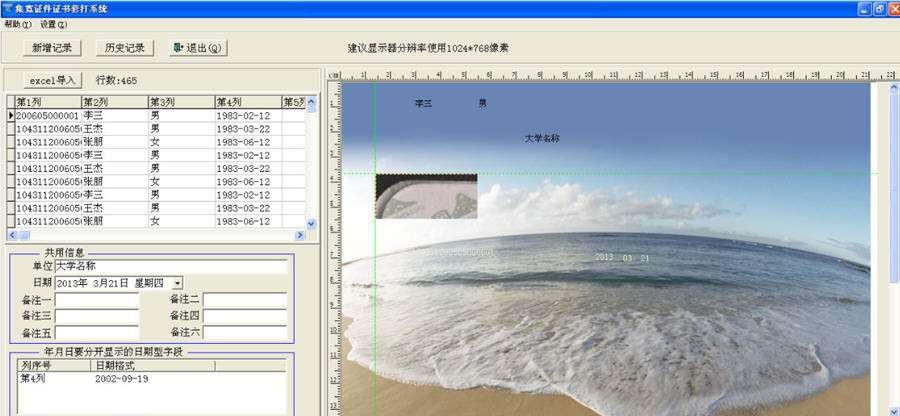Select the 第4列 column header
This screenshot has width=900, height=416.
[x=246, y=102]
